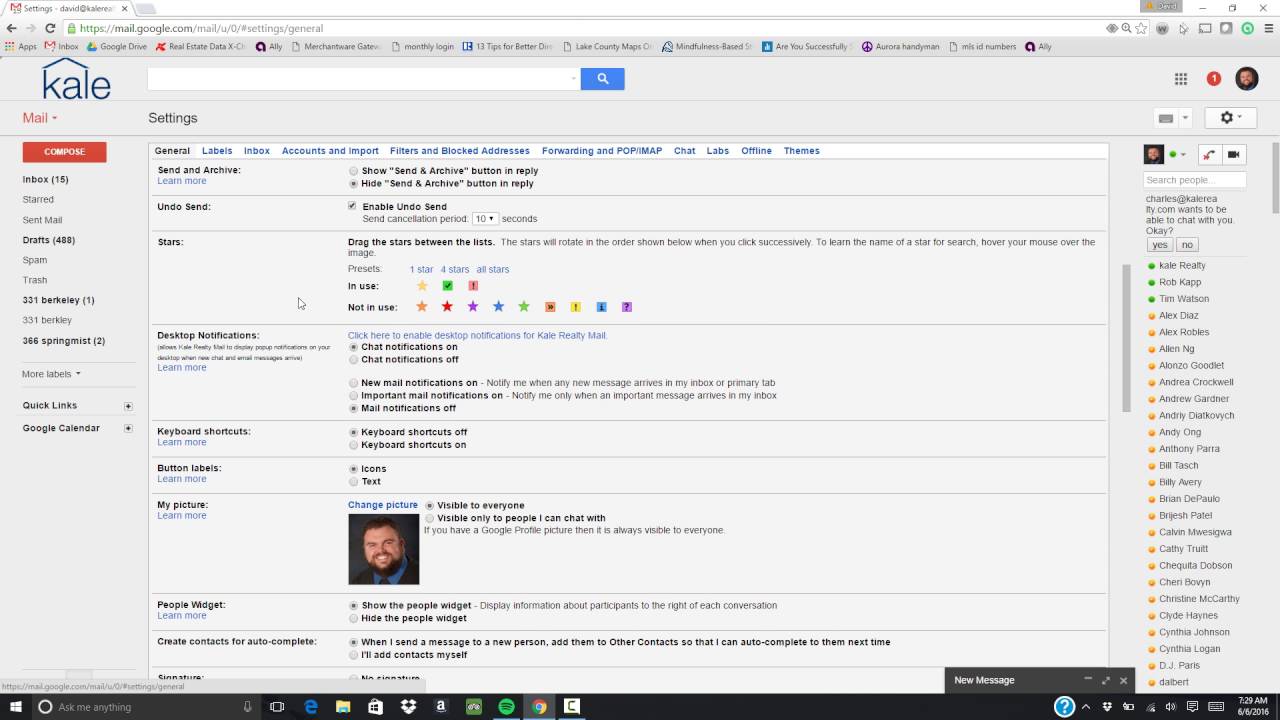Viewport: 1280px width, 720px height.
Task: Expand the New Message popup window
Action: pyautogui.click(x=1106, y=680)
